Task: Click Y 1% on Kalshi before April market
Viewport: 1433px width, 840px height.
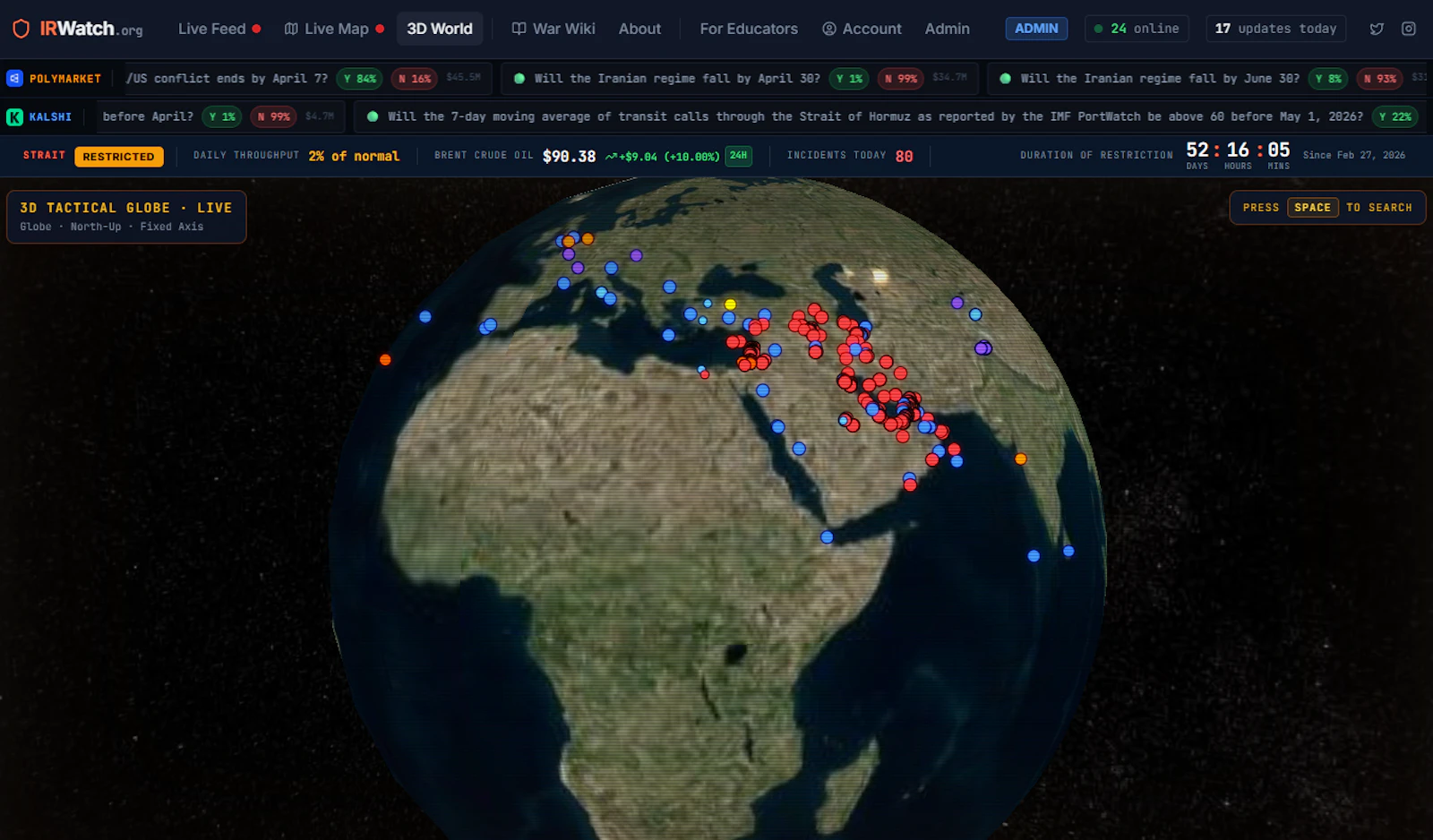Action: tap(222, 116)
